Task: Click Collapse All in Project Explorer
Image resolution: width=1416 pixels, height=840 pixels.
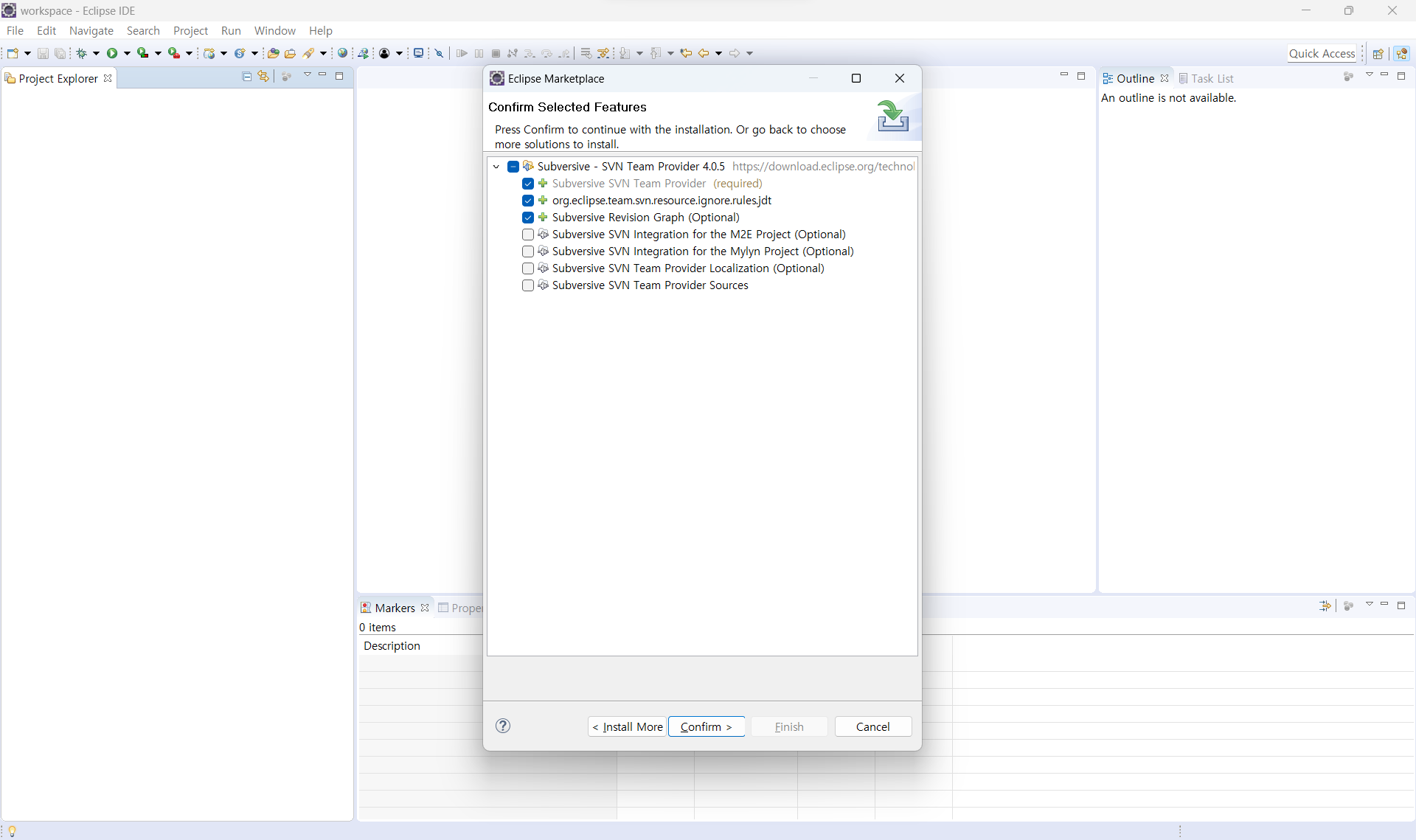Action: coord(247,77)
